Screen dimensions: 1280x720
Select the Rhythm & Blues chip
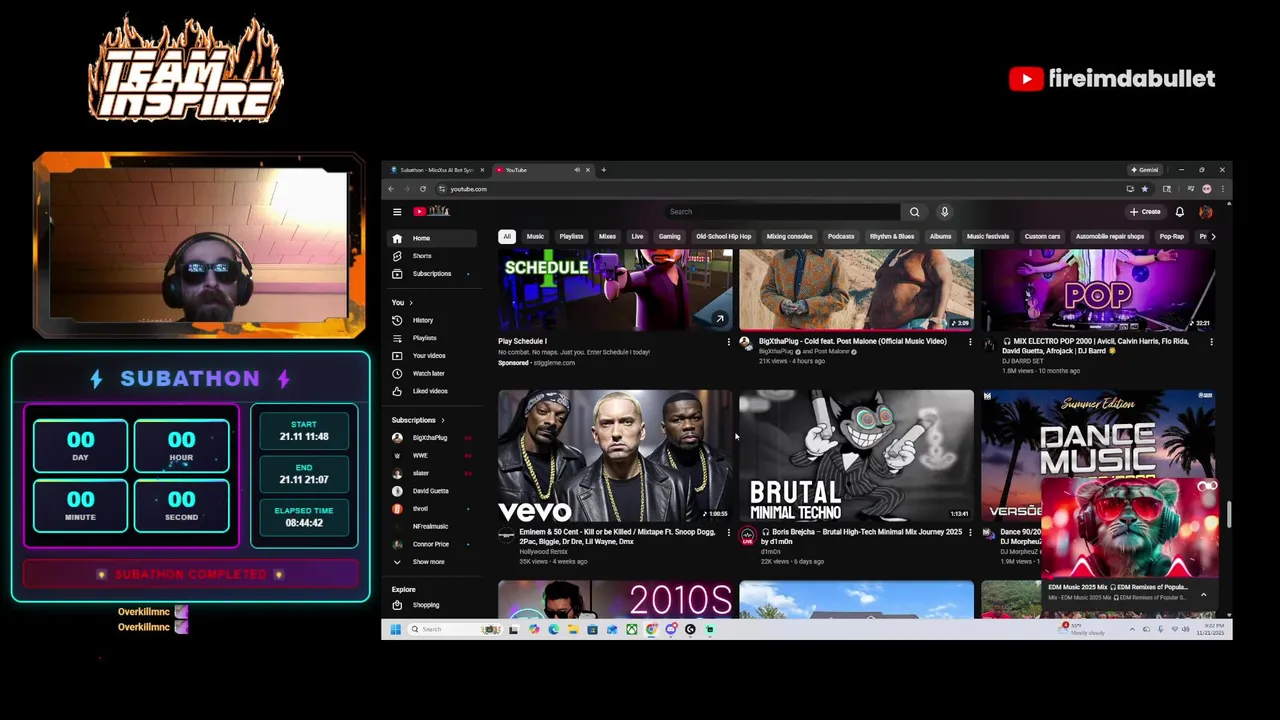[892, 237]
